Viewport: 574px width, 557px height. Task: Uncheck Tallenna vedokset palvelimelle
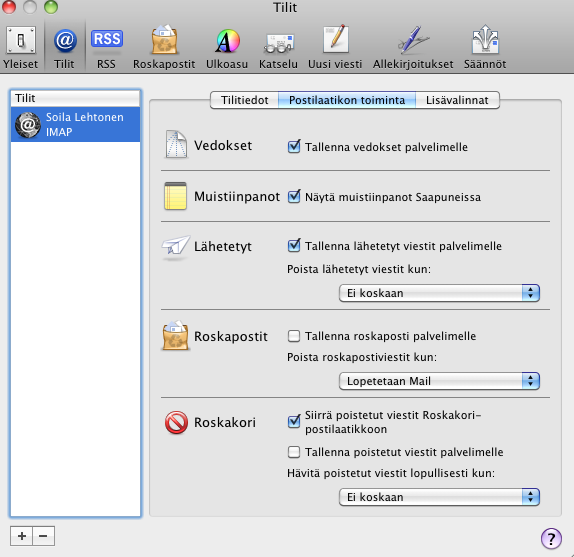tap(294, 146)
